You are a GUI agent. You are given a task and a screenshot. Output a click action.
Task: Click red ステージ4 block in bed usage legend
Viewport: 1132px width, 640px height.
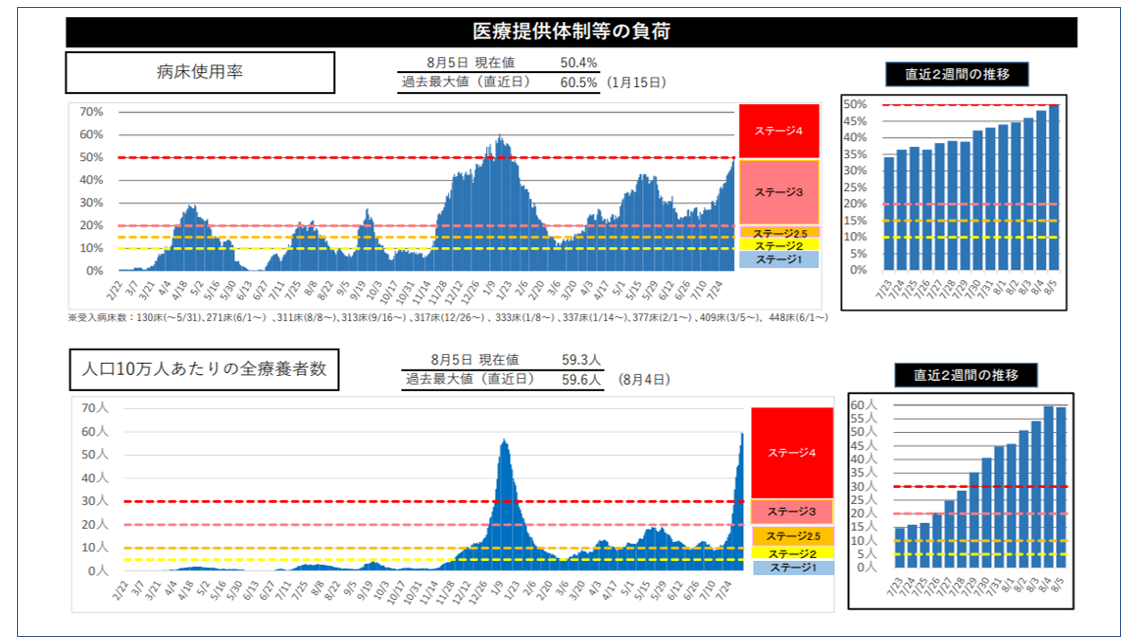coord(779,131)
